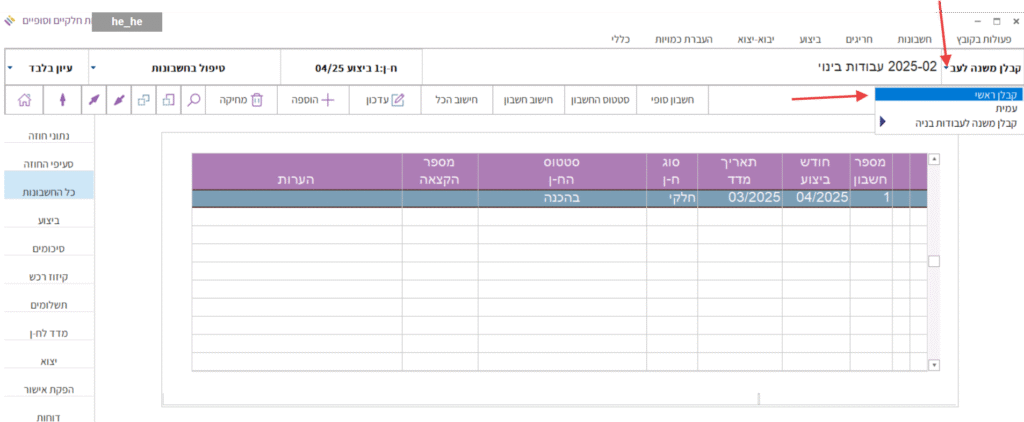This screenshot has height=422, width=1024.
Task: Open the קבלן משנה contractor type dropdown
Action: (946, 68)
